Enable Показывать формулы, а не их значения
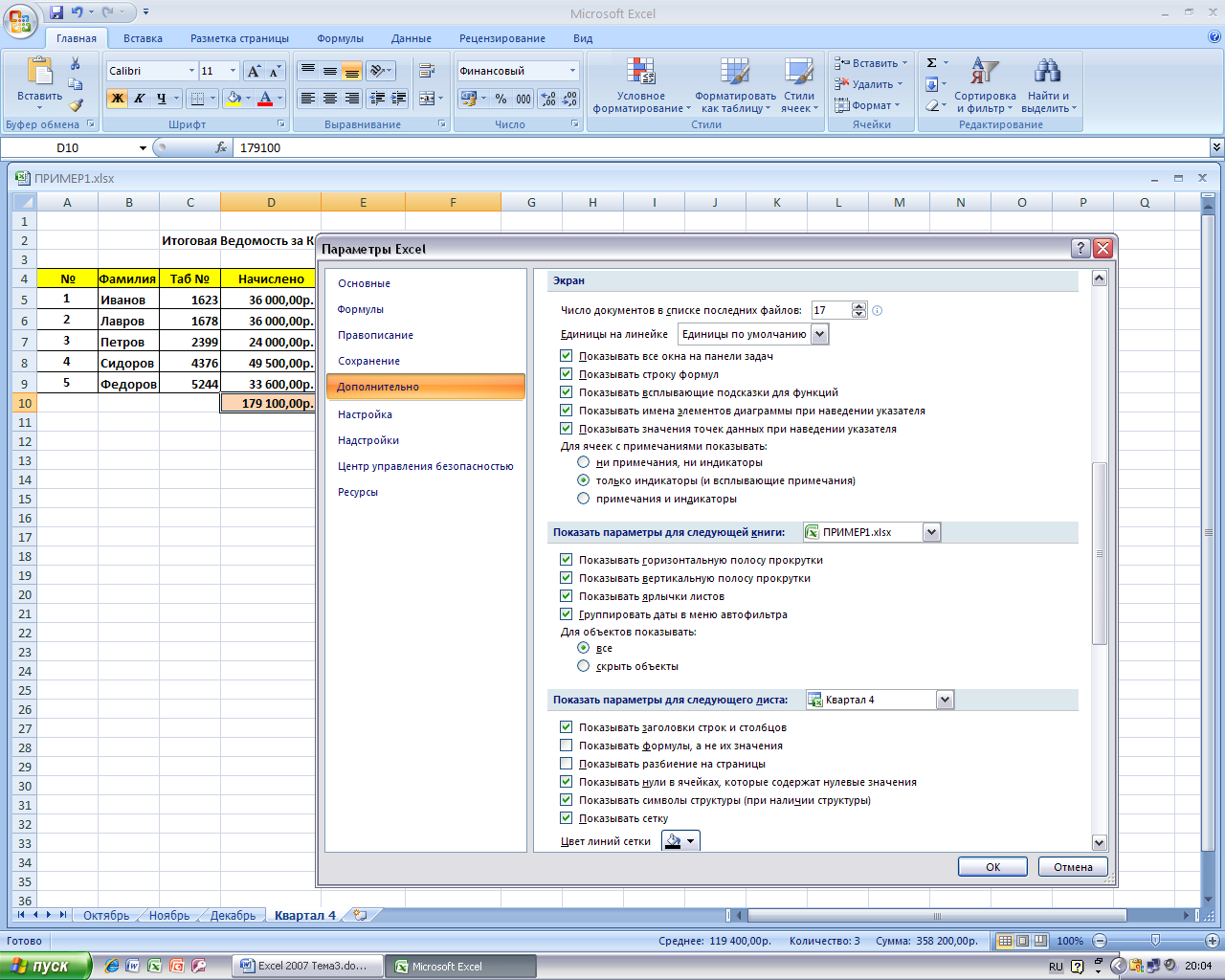 coord(566,746)
